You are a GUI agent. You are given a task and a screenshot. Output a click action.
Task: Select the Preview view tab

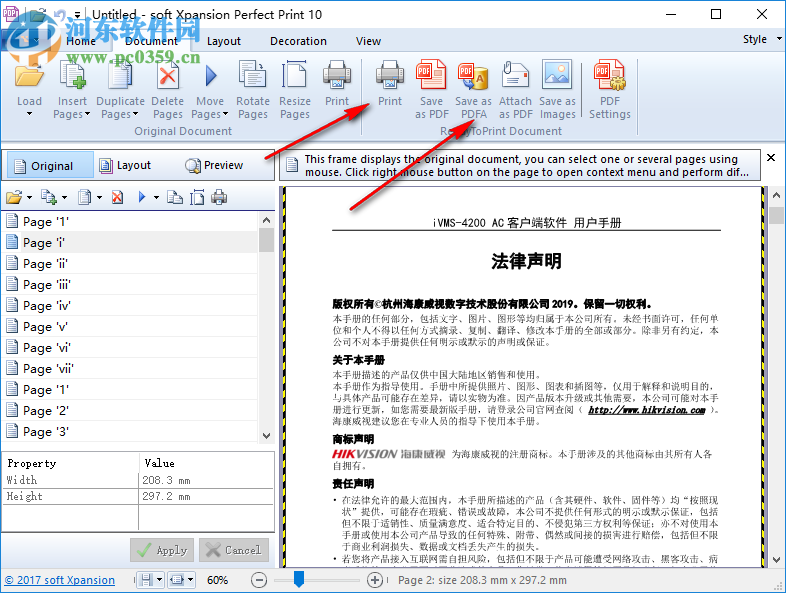click(x=215, y=165)
